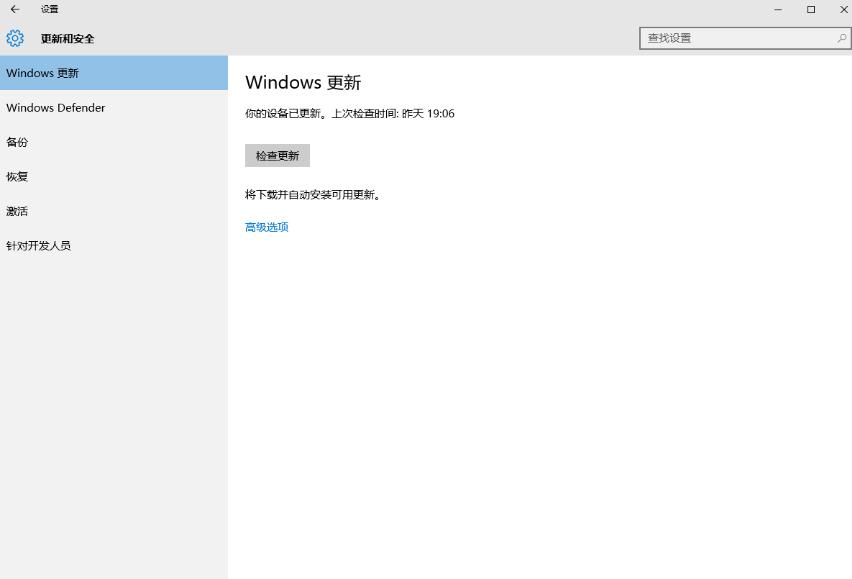This screenshot has height=579, width=852.
Task: Minimize the settings window
Action: pyautogui.click(x=778, y=9)
